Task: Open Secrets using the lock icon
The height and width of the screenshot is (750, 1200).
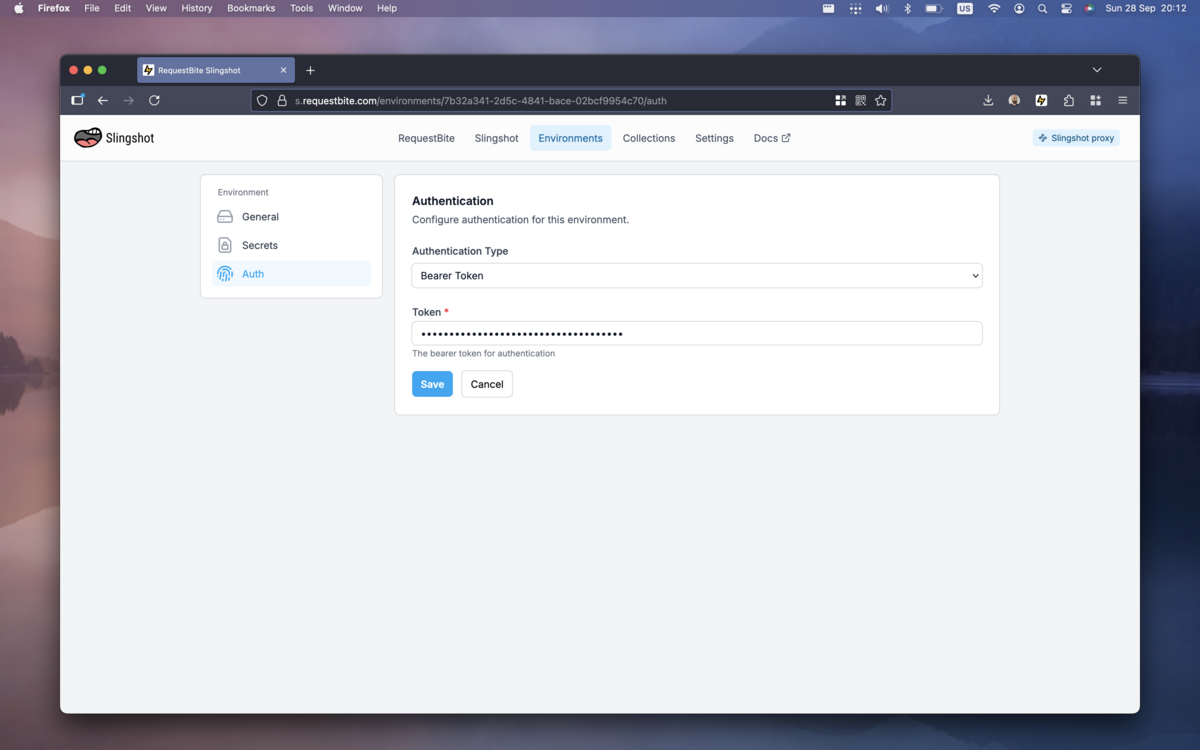Action: (225, 245)
